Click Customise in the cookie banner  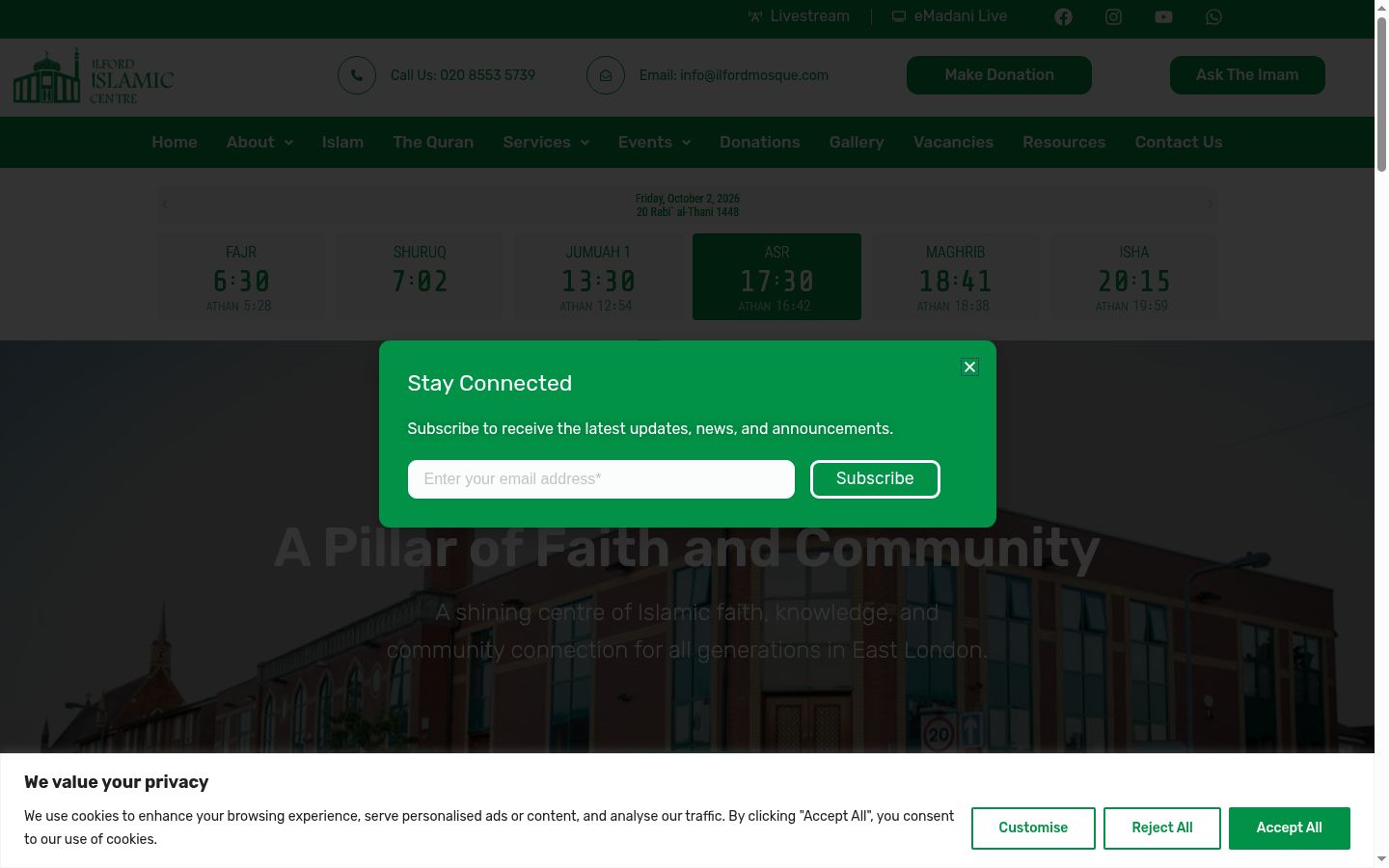pyautogui.click(x=1033, y=828)
